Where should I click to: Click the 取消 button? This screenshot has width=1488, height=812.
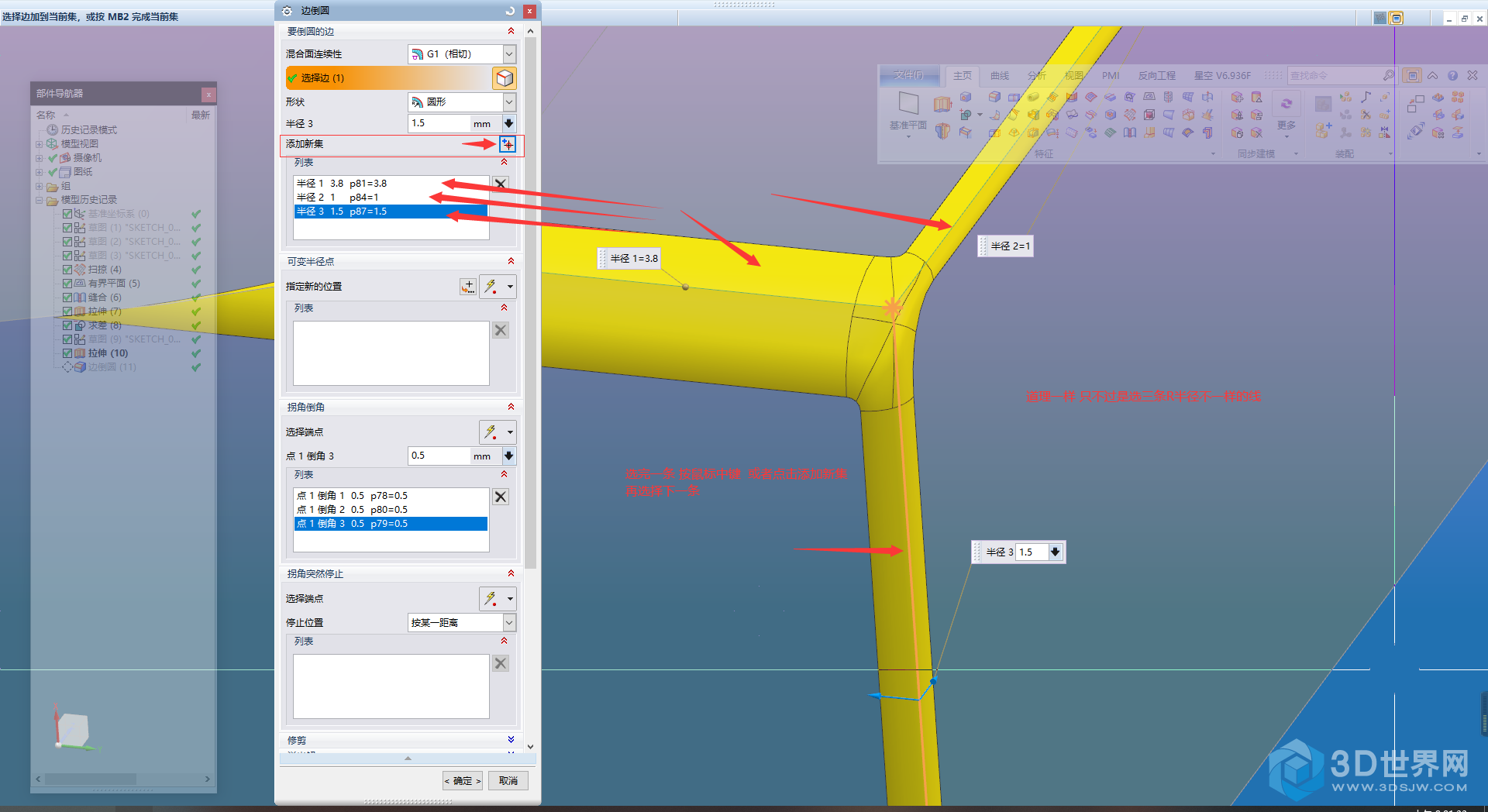coord(508,780)
